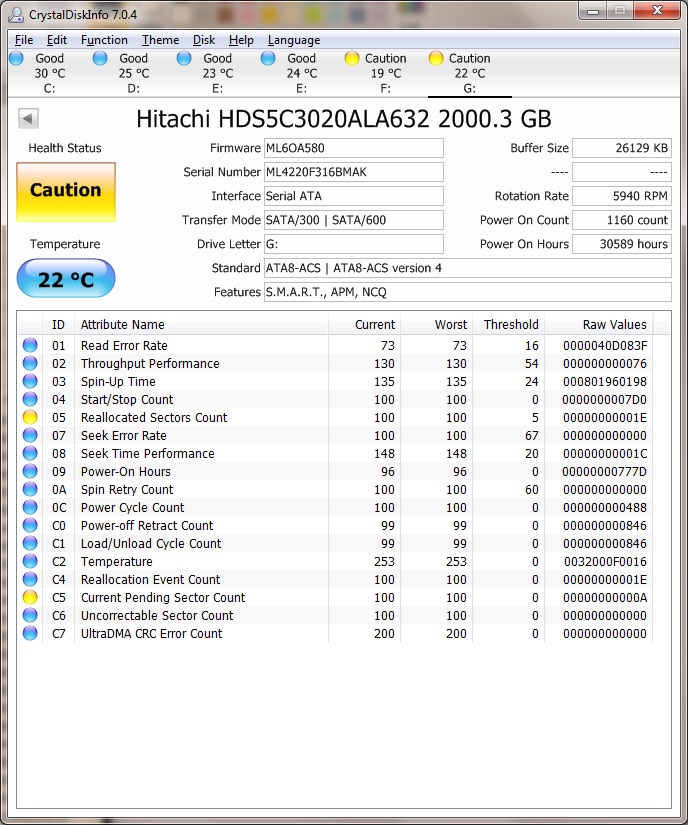Open the Language menu
The image size is (688, 825).
(294, 40)
